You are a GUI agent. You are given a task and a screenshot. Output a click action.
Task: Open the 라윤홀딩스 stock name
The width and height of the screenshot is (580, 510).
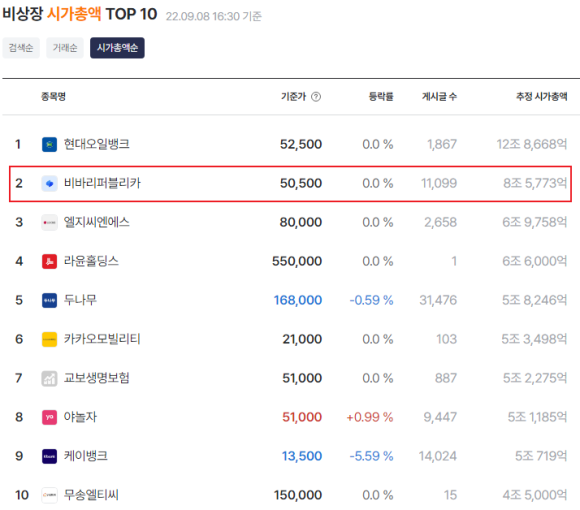pos(91,261)
